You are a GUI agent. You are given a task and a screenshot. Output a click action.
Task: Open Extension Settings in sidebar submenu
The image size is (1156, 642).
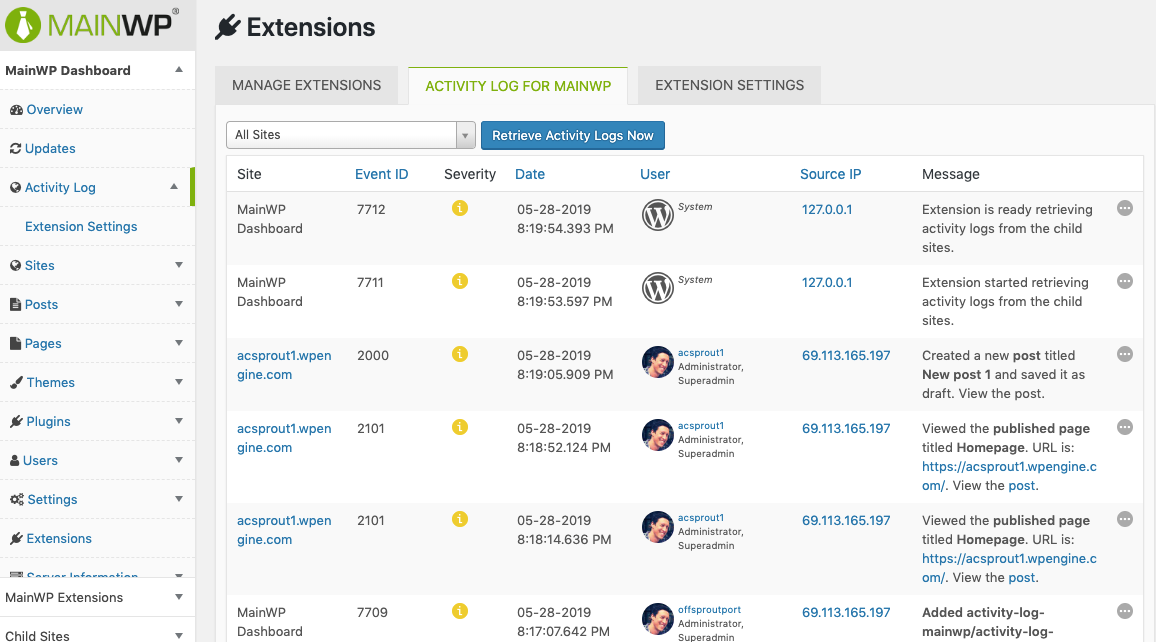pos(81,226)
